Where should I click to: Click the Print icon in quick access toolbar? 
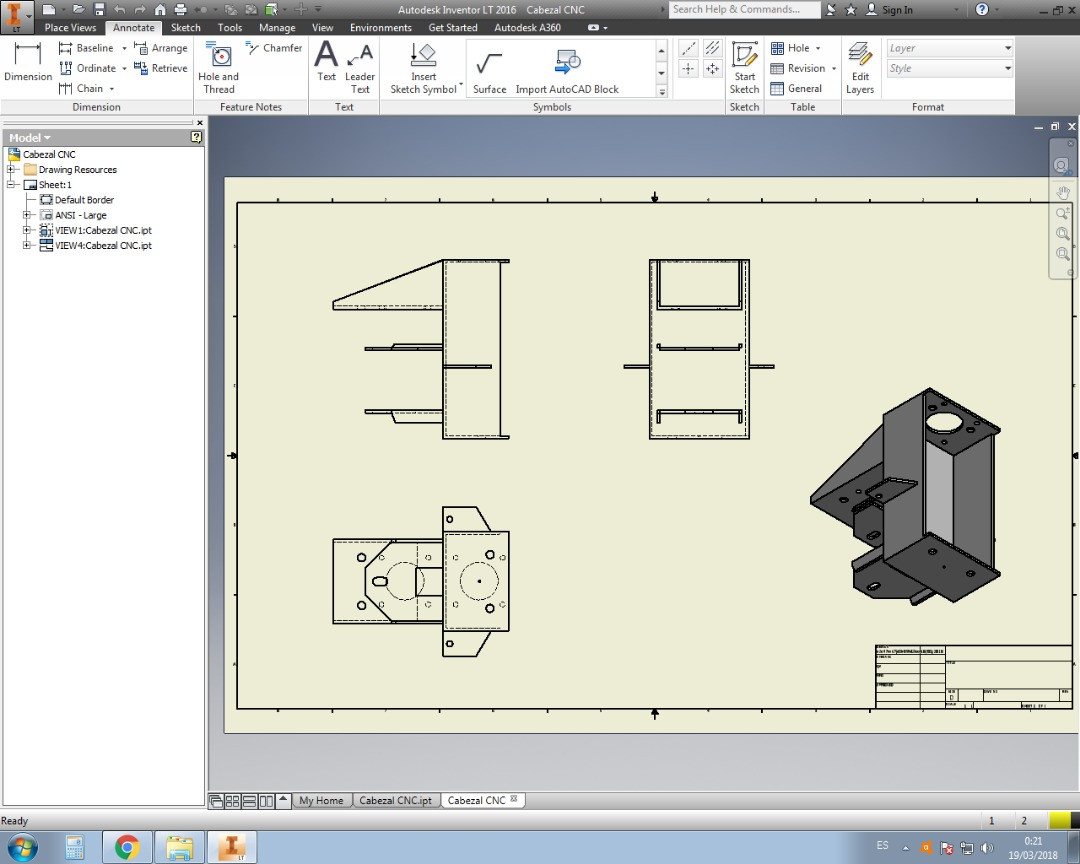(x=180, y=10)
